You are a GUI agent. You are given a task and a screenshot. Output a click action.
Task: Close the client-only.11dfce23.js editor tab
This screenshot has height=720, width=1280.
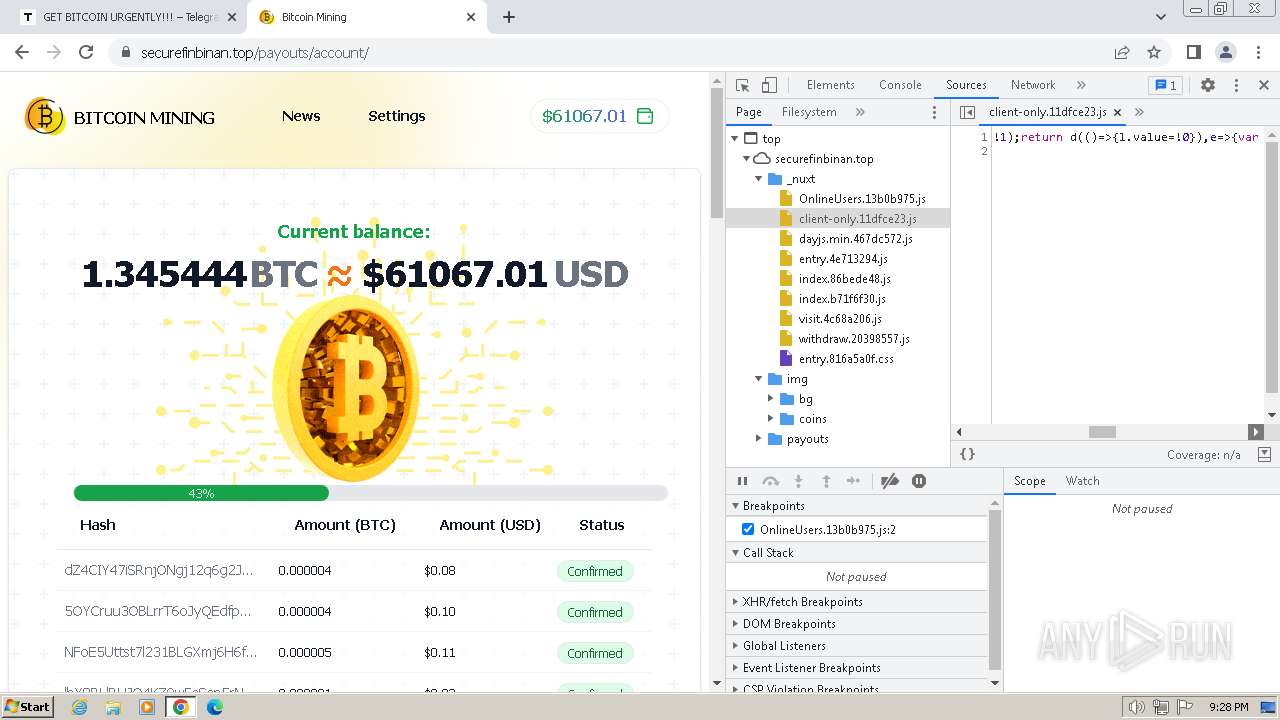point(1117,112)
